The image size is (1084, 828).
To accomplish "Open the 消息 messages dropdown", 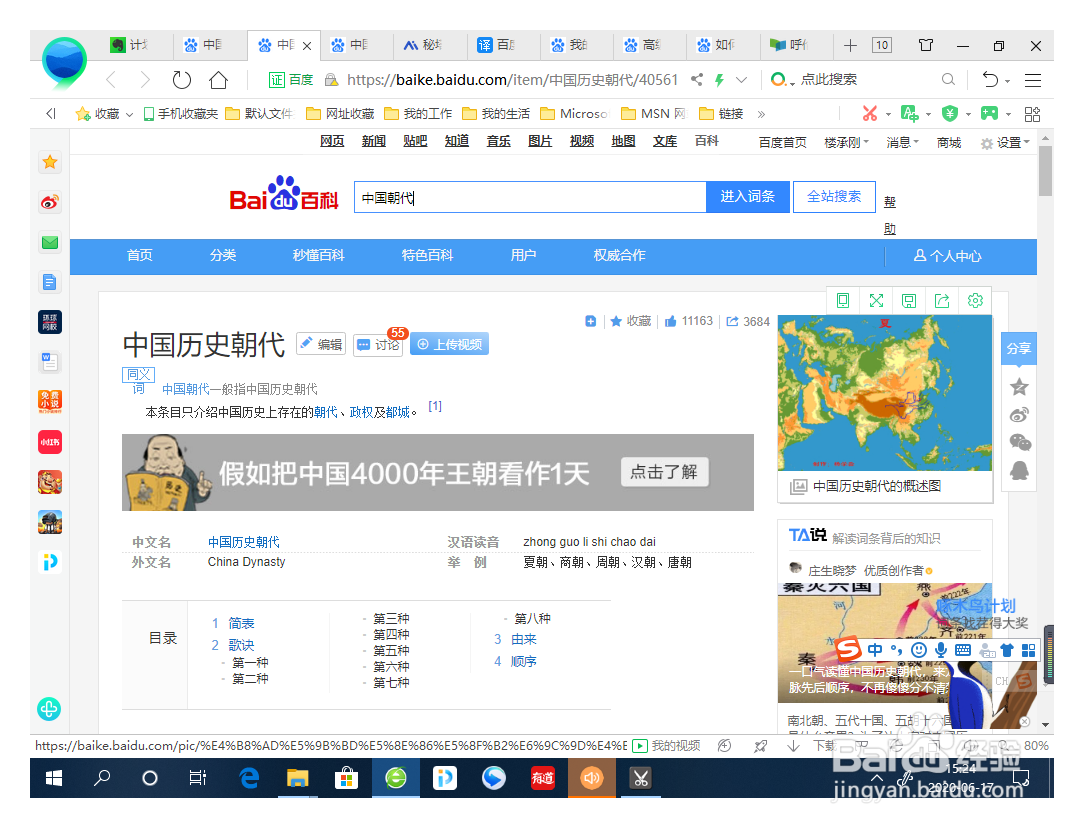I will (902, 142).
